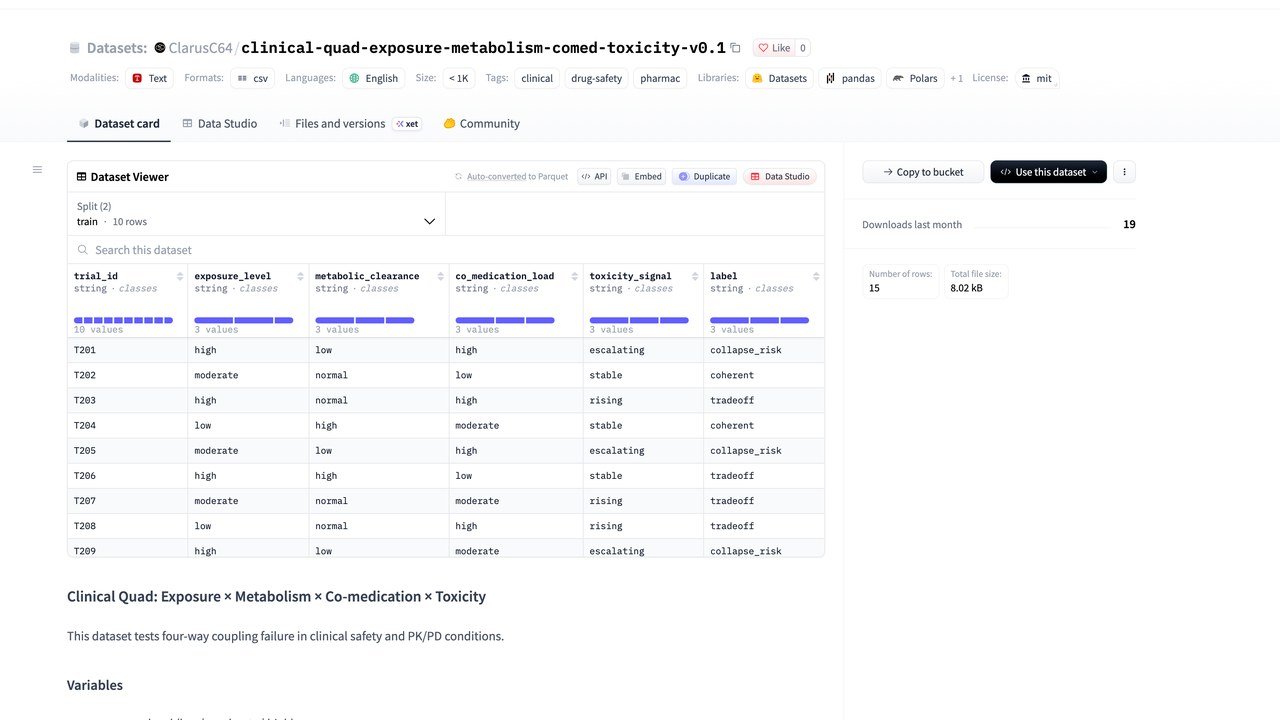Open the Files and versions tab

point(349,124)
